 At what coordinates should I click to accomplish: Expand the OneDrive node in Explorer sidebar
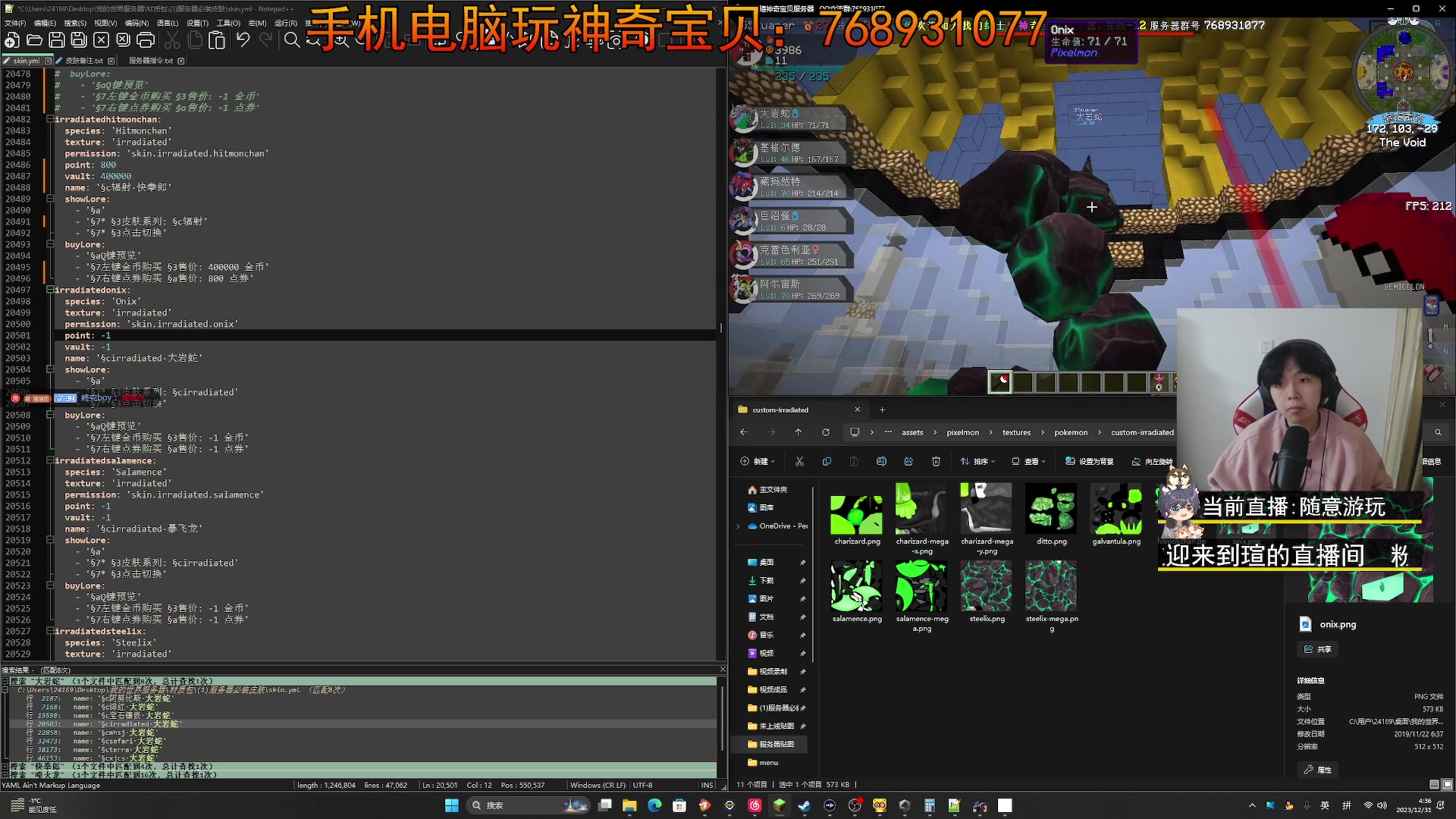pyautogui.click(x=738, y=526)
